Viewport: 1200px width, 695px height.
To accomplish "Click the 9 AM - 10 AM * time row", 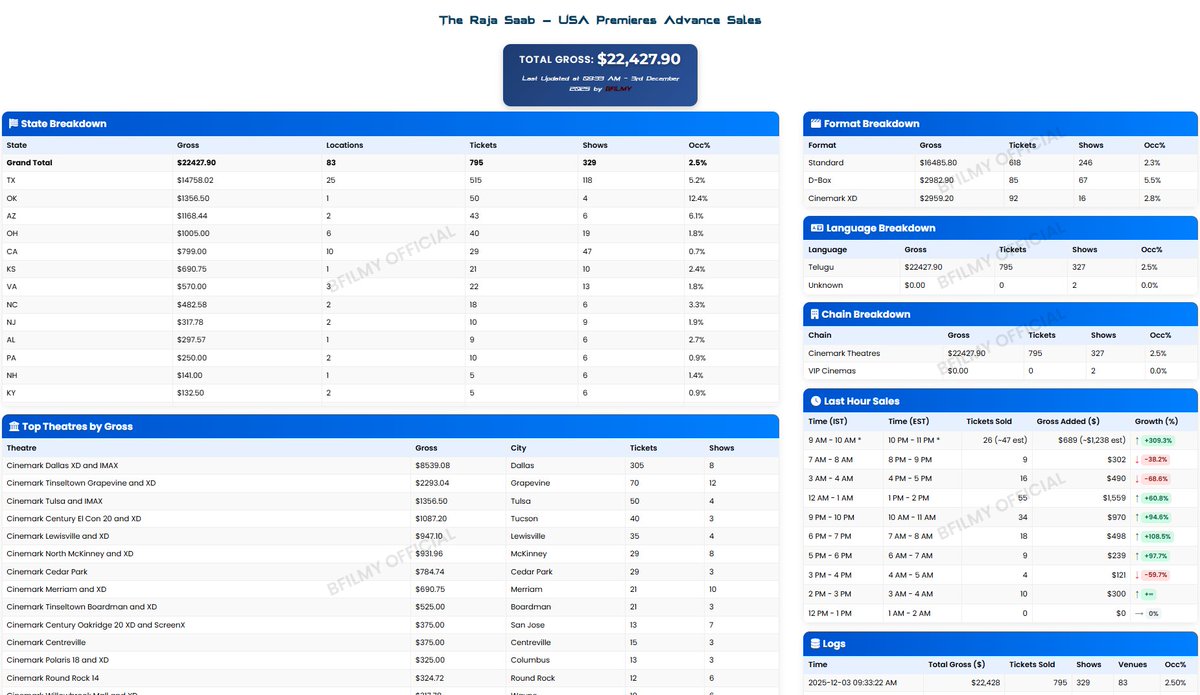I will (1001, 440).
